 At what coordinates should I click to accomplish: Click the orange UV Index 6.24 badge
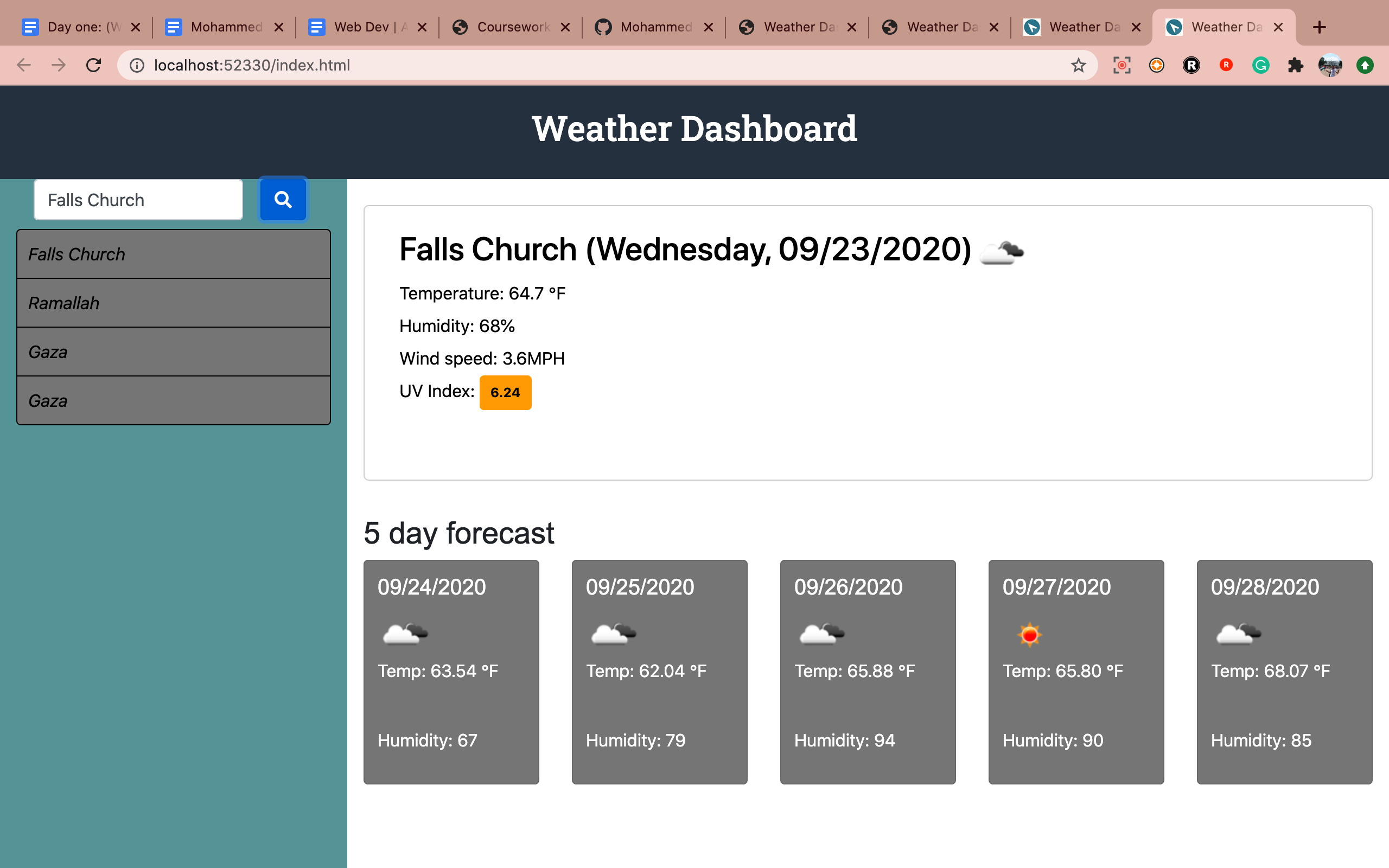[505, 393]
